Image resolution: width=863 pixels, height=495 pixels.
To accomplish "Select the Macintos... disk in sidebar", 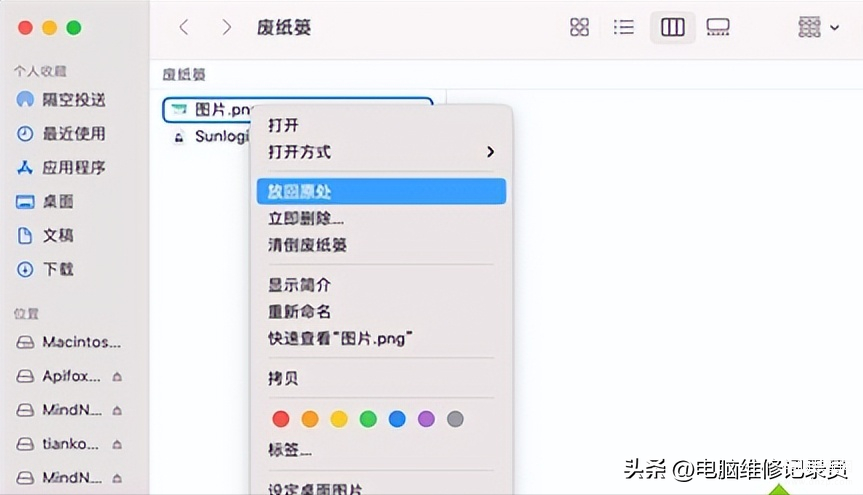I will click(x=68, y=342).
